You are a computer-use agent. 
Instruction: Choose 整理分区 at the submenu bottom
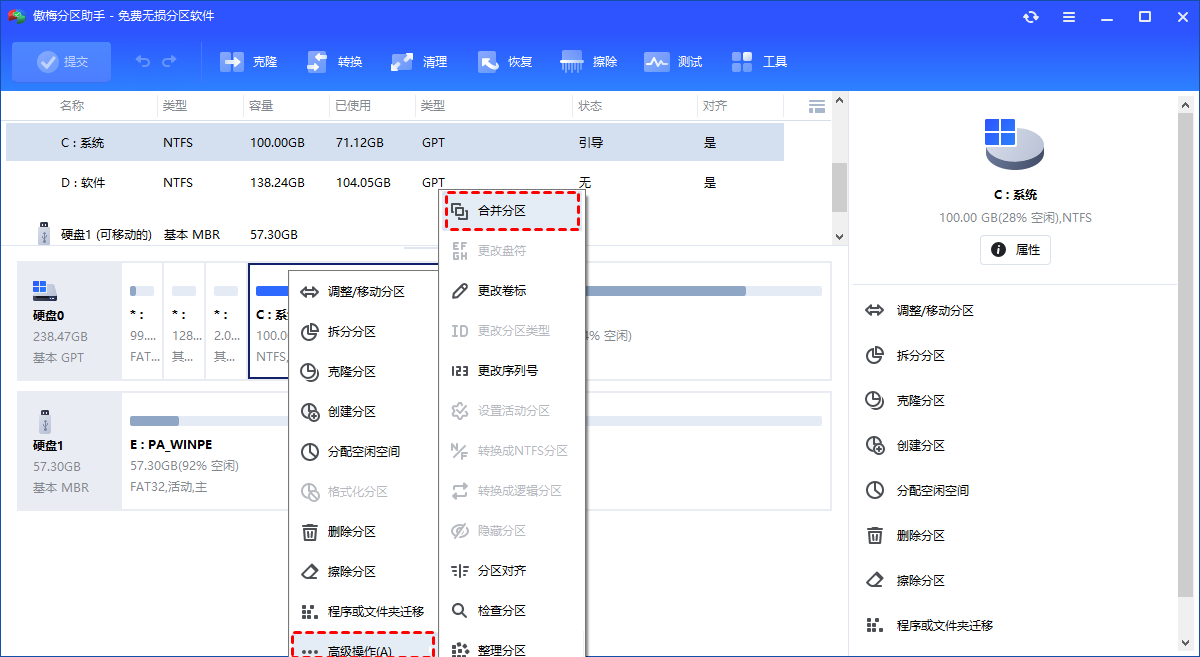click(500, 649)
